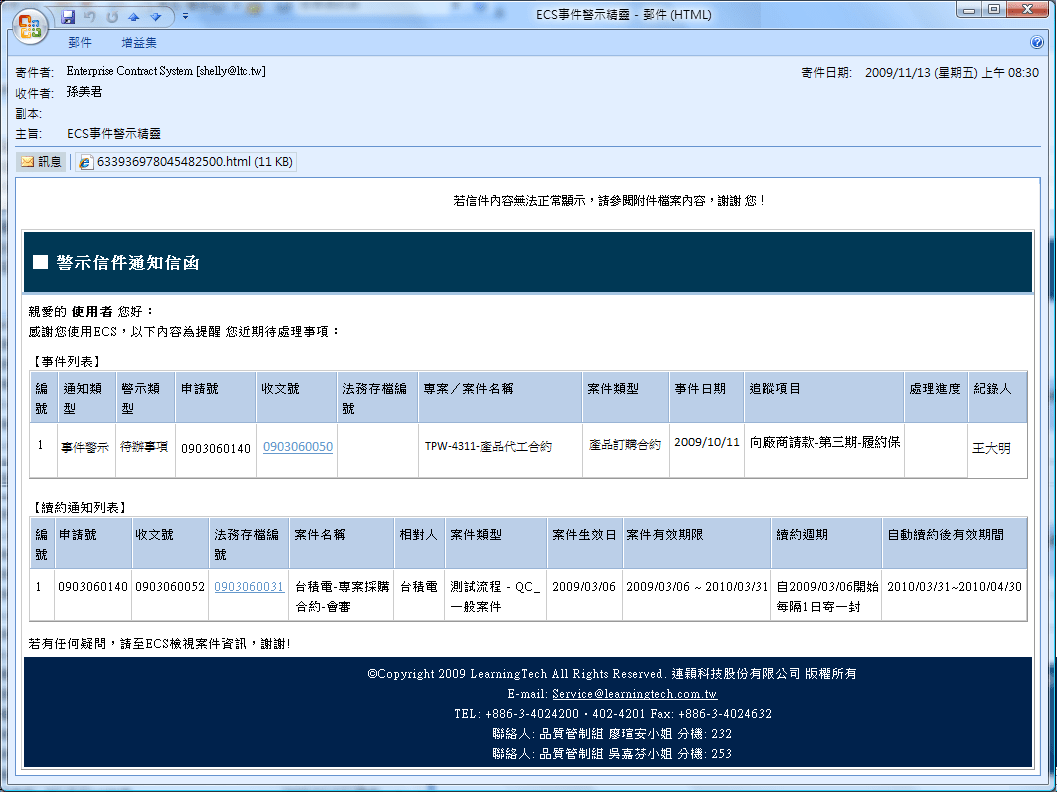This screenshot has width=1057, height=792.
Task: Click the Save icon in Quick Access toolbar
Action: [67, 16]
